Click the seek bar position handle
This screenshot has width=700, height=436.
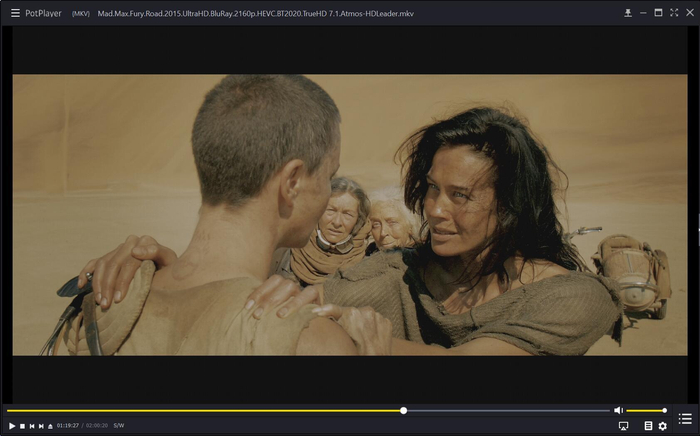404,411
